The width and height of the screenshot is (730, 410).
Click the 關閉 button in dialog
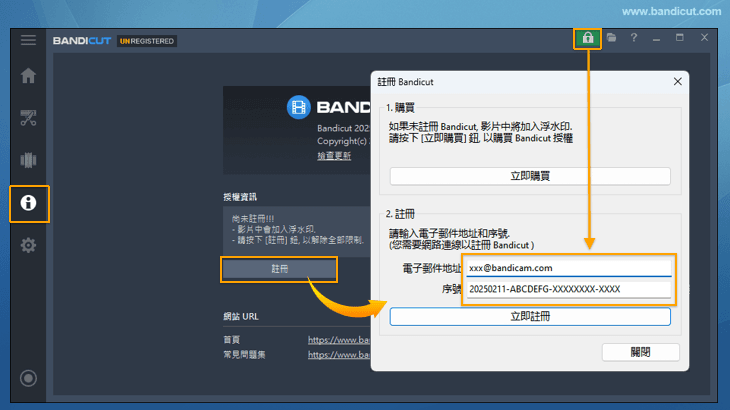[640, 352]
